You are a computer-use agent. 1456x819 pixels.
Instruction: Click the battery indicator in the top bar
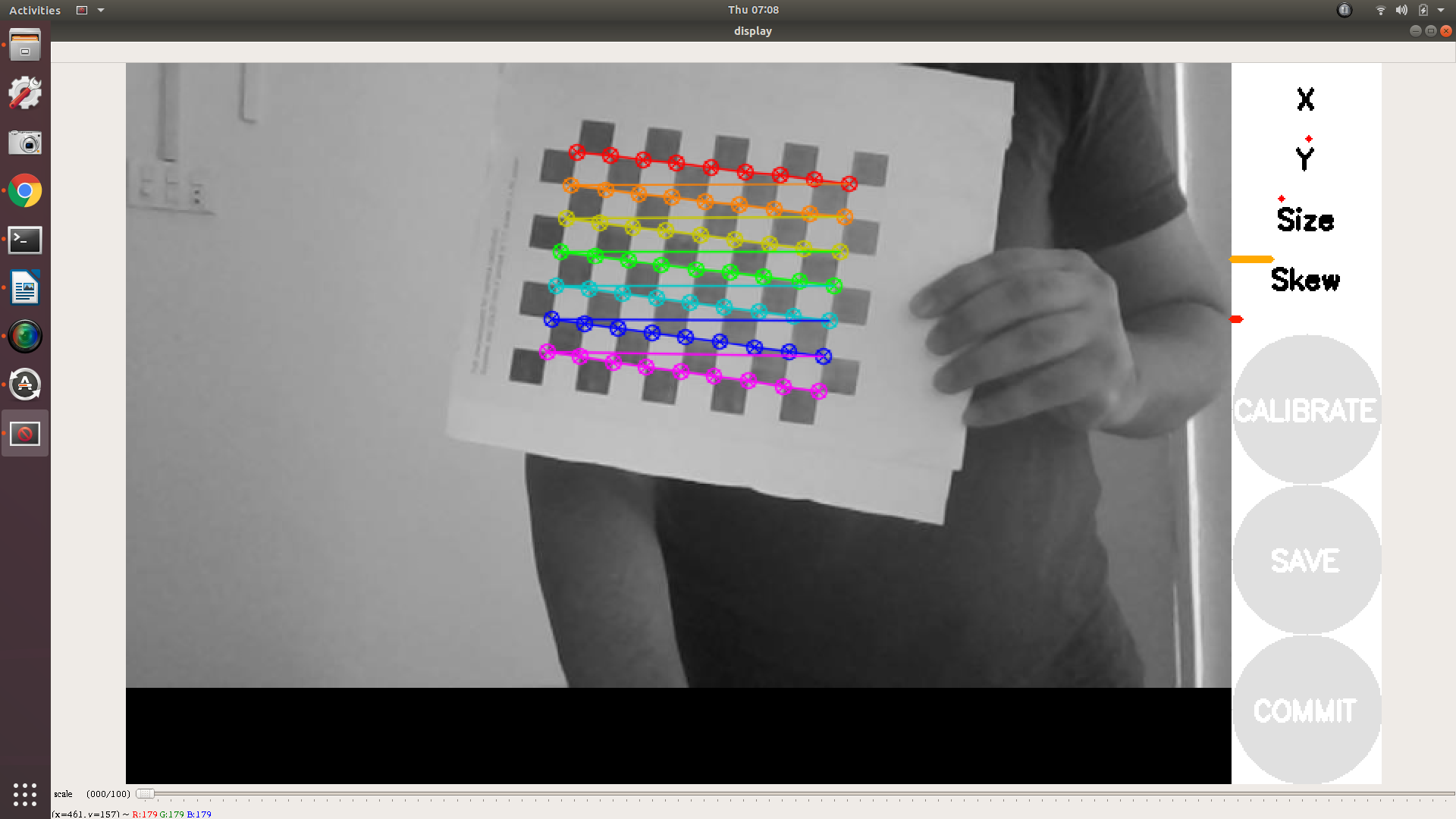point(1424,10)
